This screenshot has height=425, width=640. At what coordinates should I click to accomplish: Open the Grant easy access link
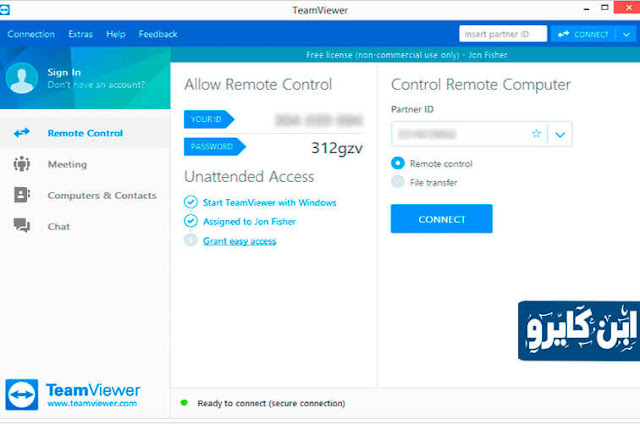tap(240, 241)
